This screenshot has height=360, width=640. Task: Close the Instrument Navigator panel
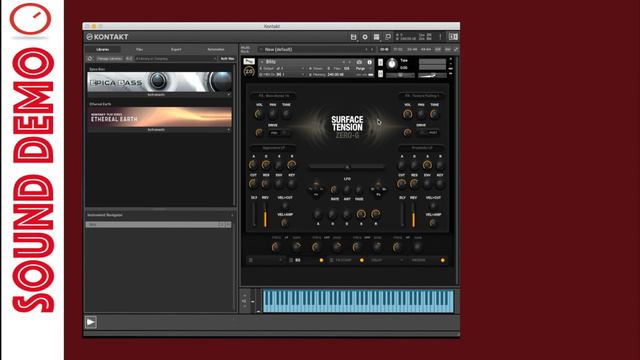click(232, 215)
